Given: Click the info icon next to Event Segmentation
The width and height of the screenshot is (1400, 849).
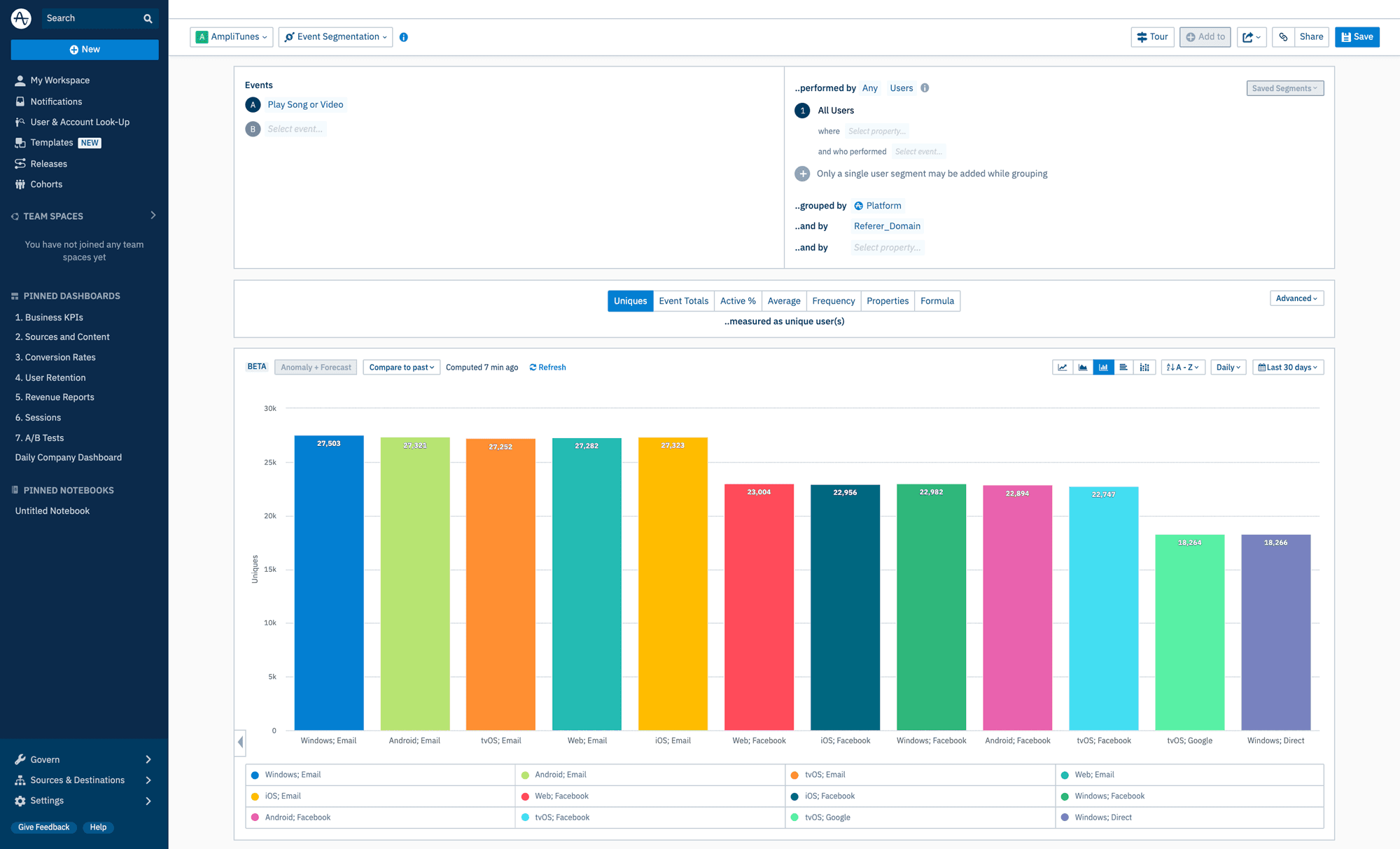Looking at the screenshot, I should [x=404, y=37].
